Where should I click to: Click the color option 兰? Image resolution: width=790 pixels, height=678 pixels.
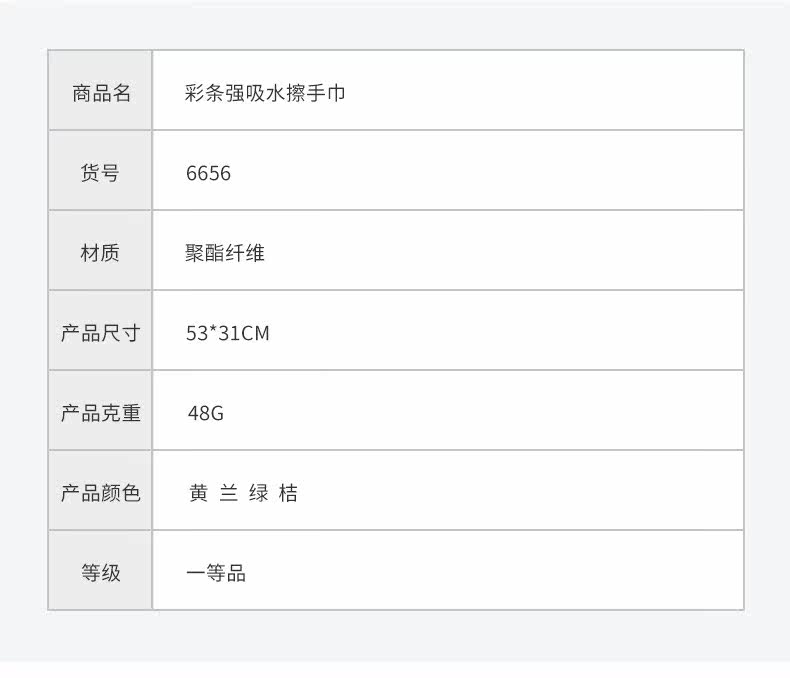228,493
